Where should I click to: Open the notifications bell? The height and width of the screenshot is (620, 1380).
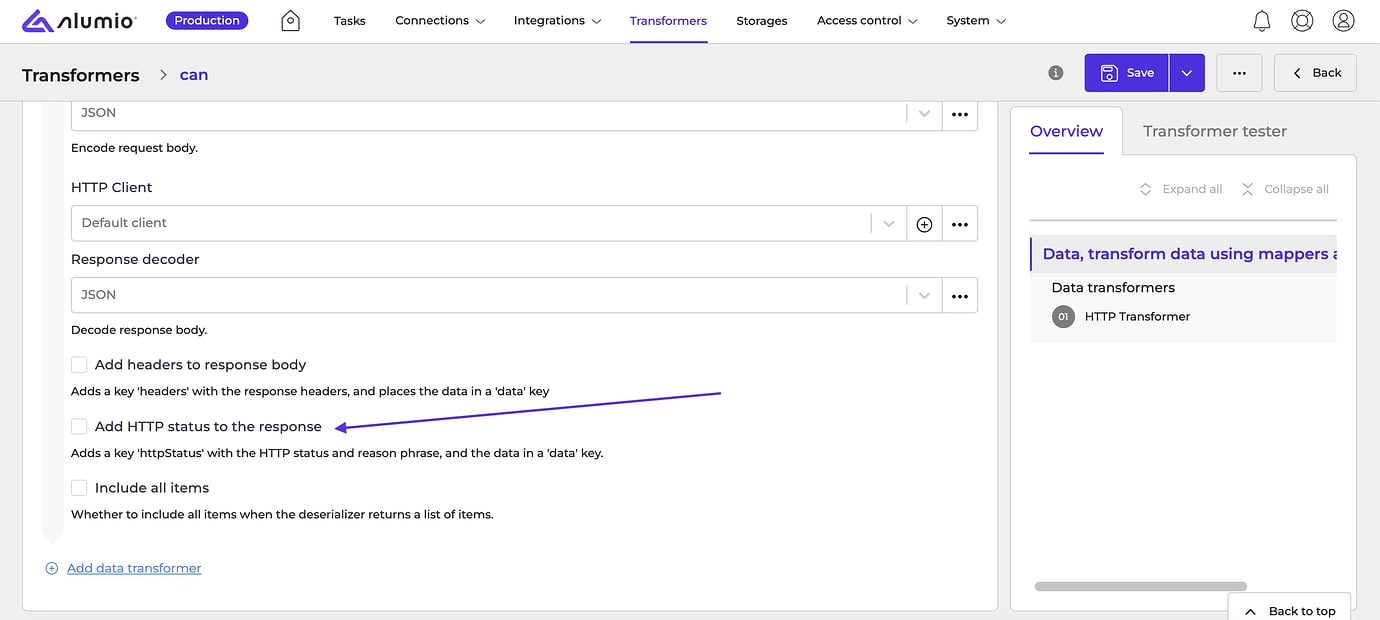(x=1262, y=20)
